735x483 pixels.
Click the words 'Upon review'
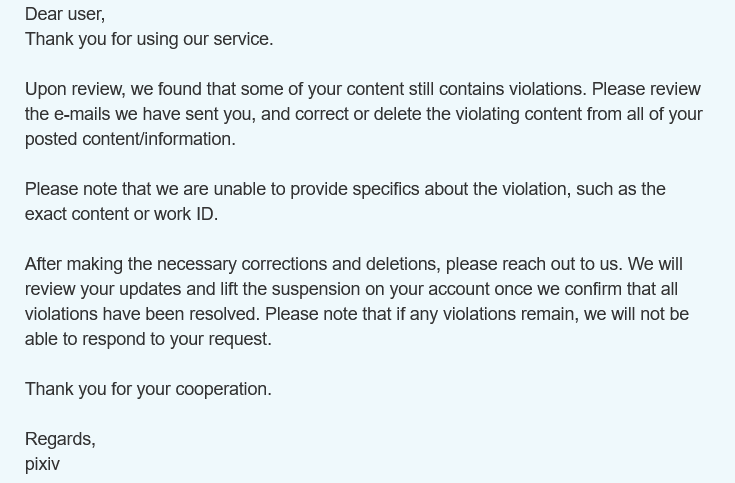click(x=75, y=89)
